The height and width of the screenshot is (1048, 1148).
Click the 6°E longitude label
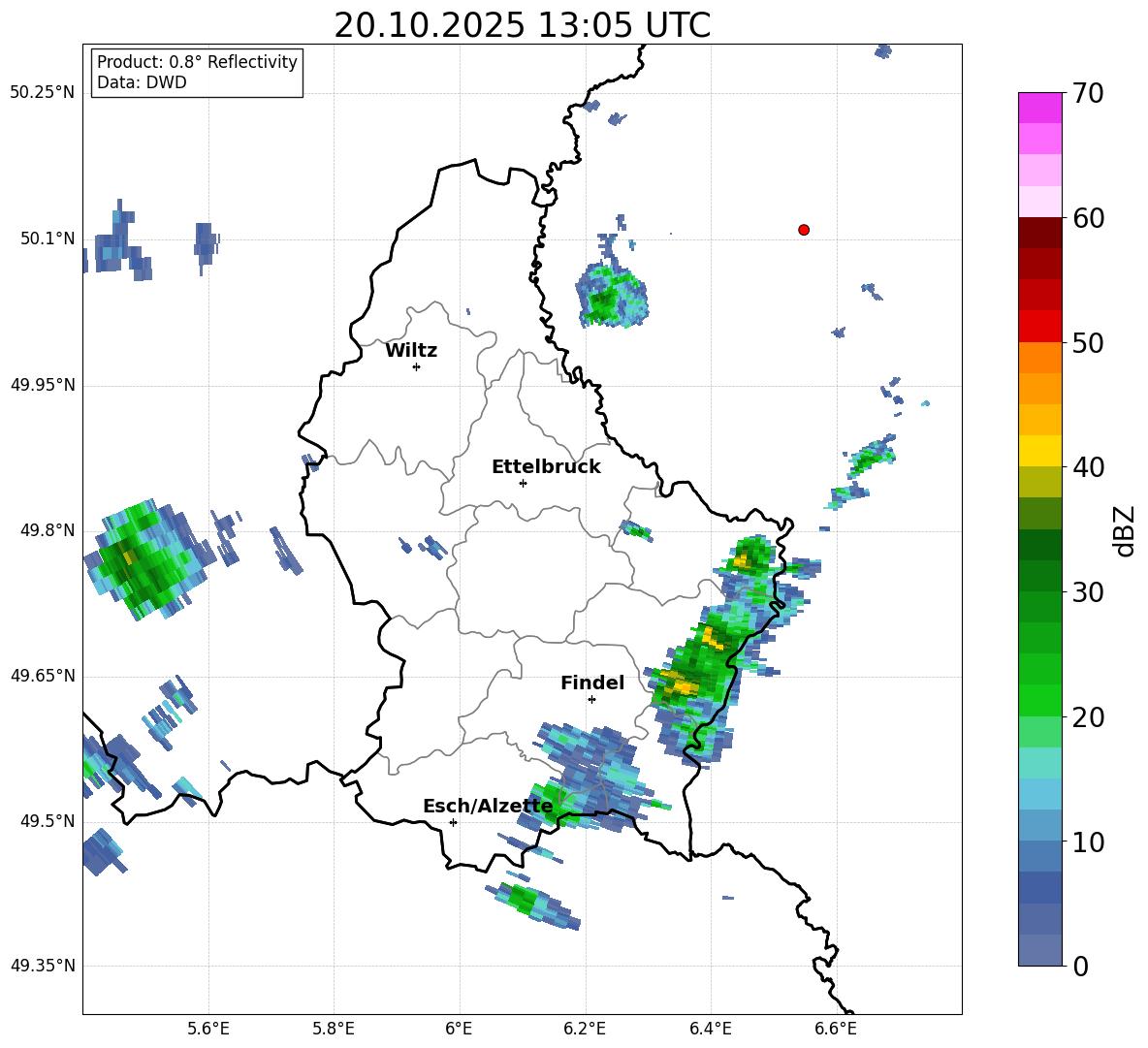[459, 1029]
